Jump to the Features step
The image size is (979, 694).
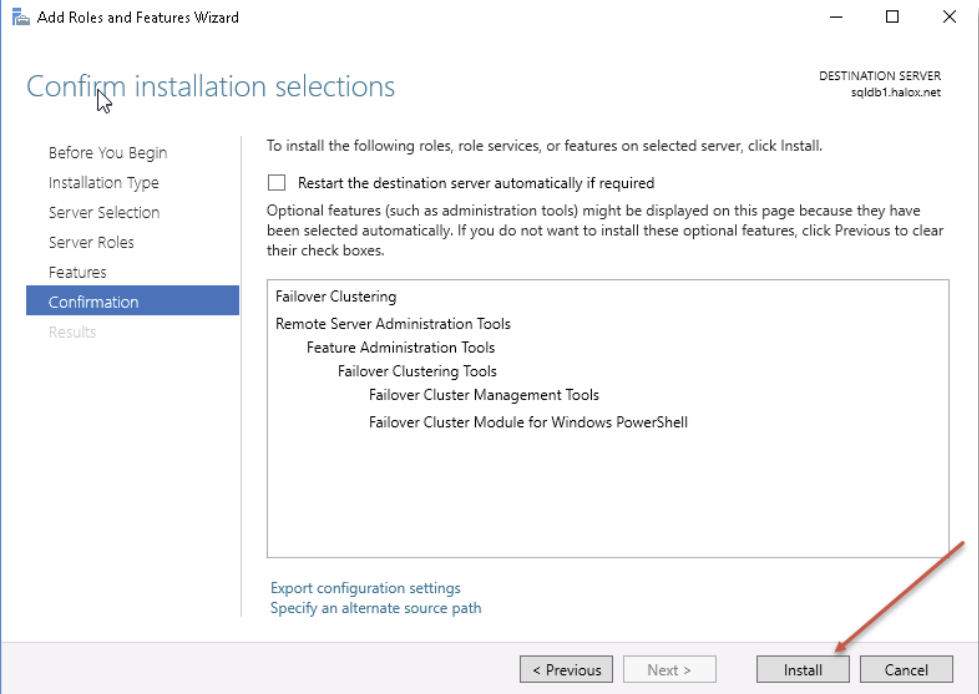[77, 272]
